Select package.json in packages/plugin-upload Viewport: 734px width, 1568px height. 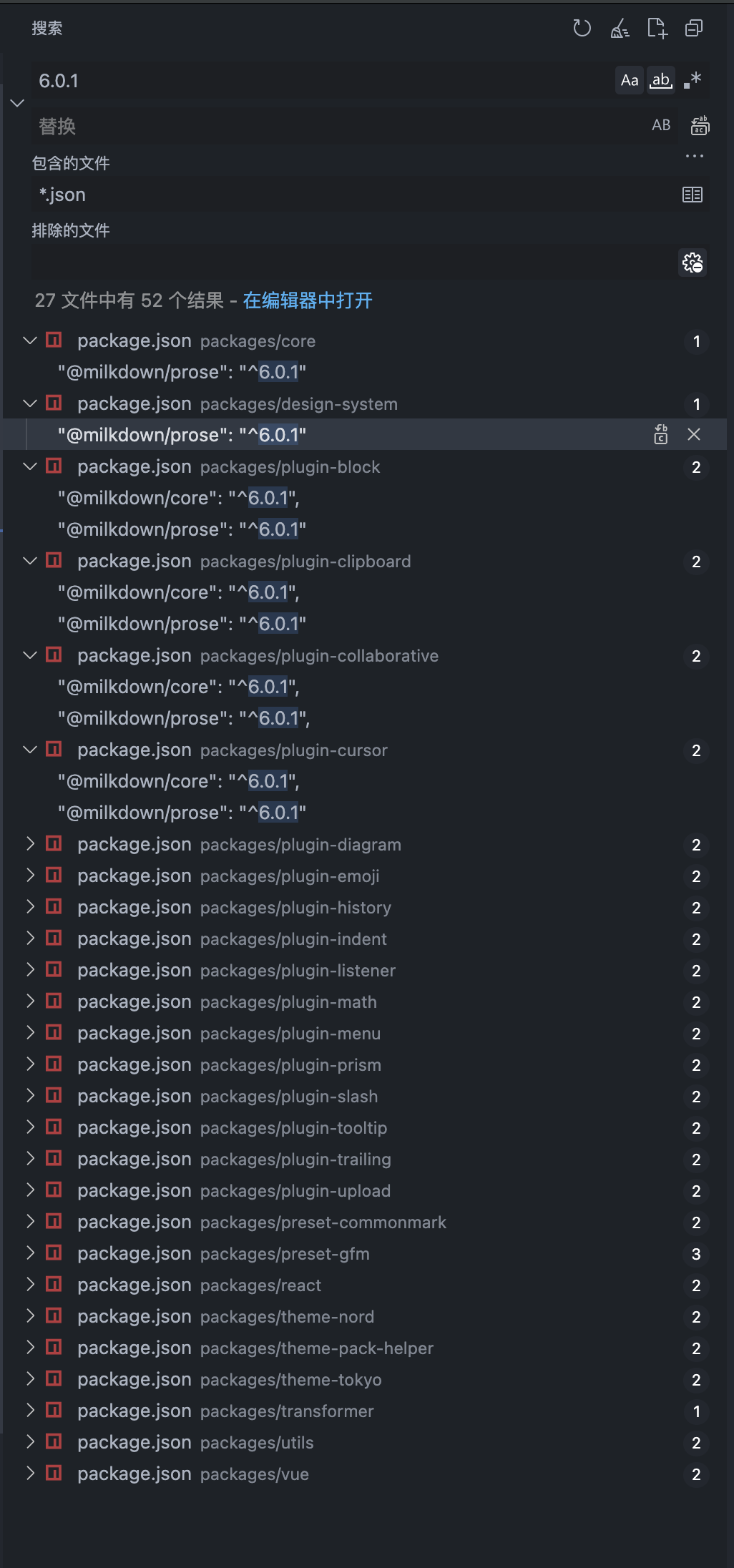point(365,1190)
